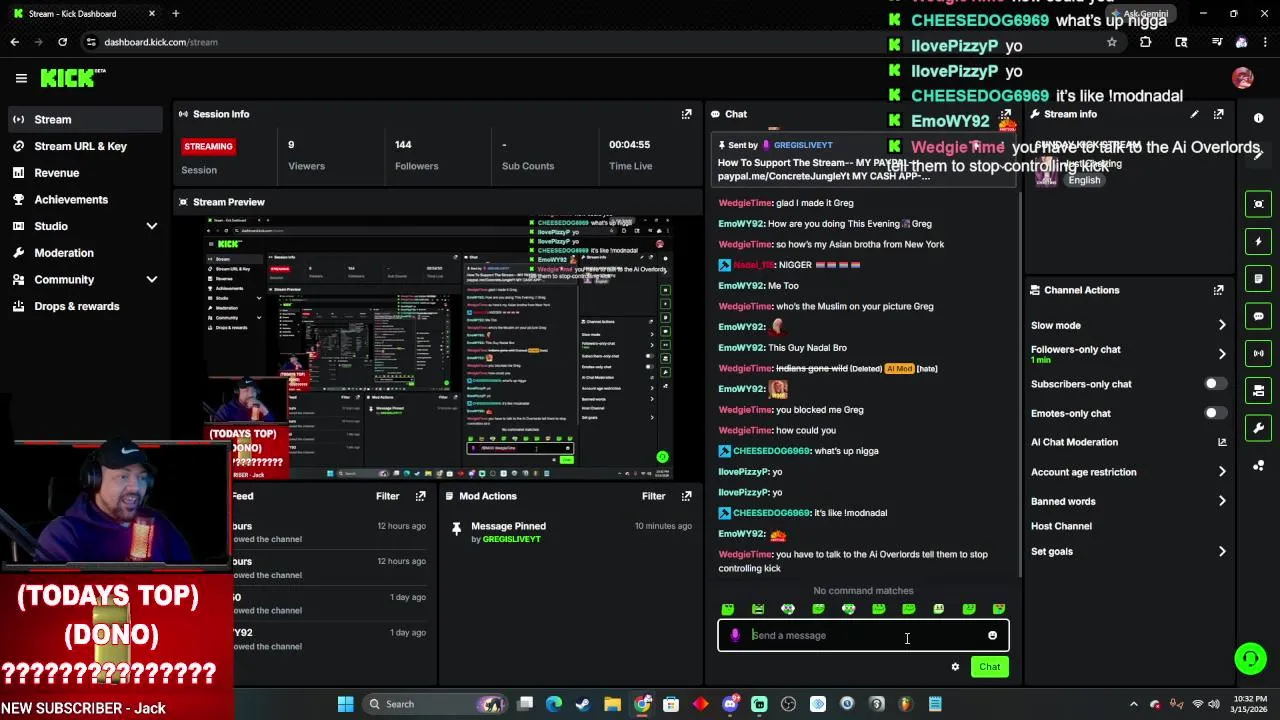
Task: Open Drops & rewards in the sidebar
Action: pyautogui.click(x=84, y=306)
